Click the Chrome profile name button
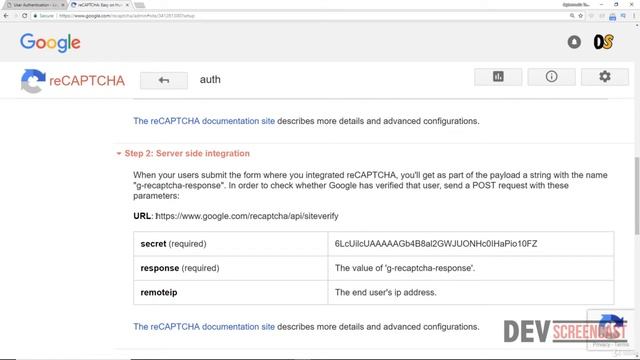The height and width of the screenshot is (360, 640). pyautogui.click(x=576, y=4)
